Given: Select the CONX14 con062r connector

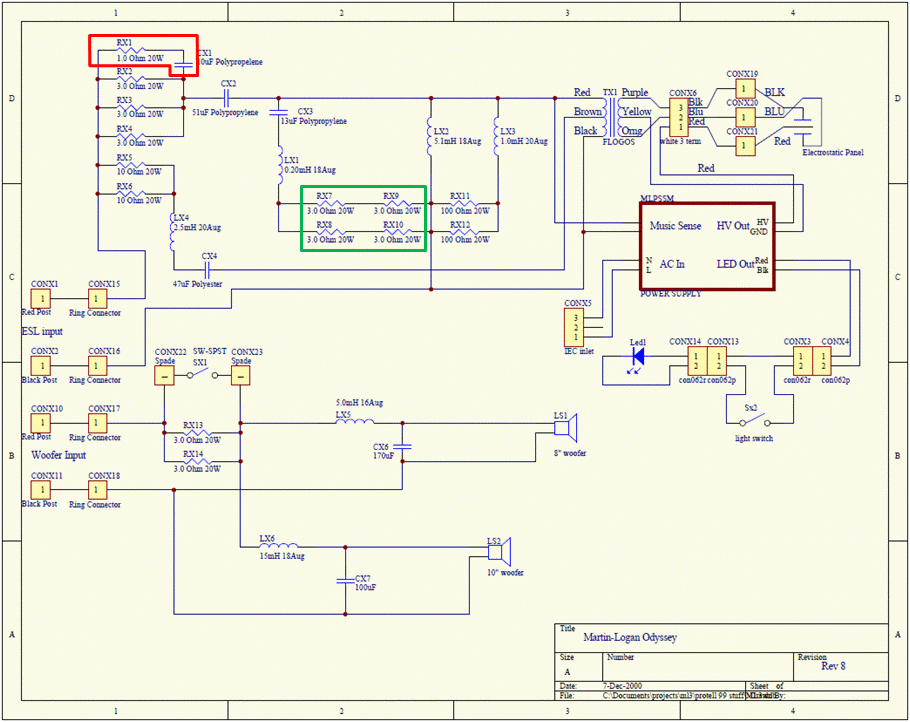Looking at the screenshot, I should pos(696,362).
